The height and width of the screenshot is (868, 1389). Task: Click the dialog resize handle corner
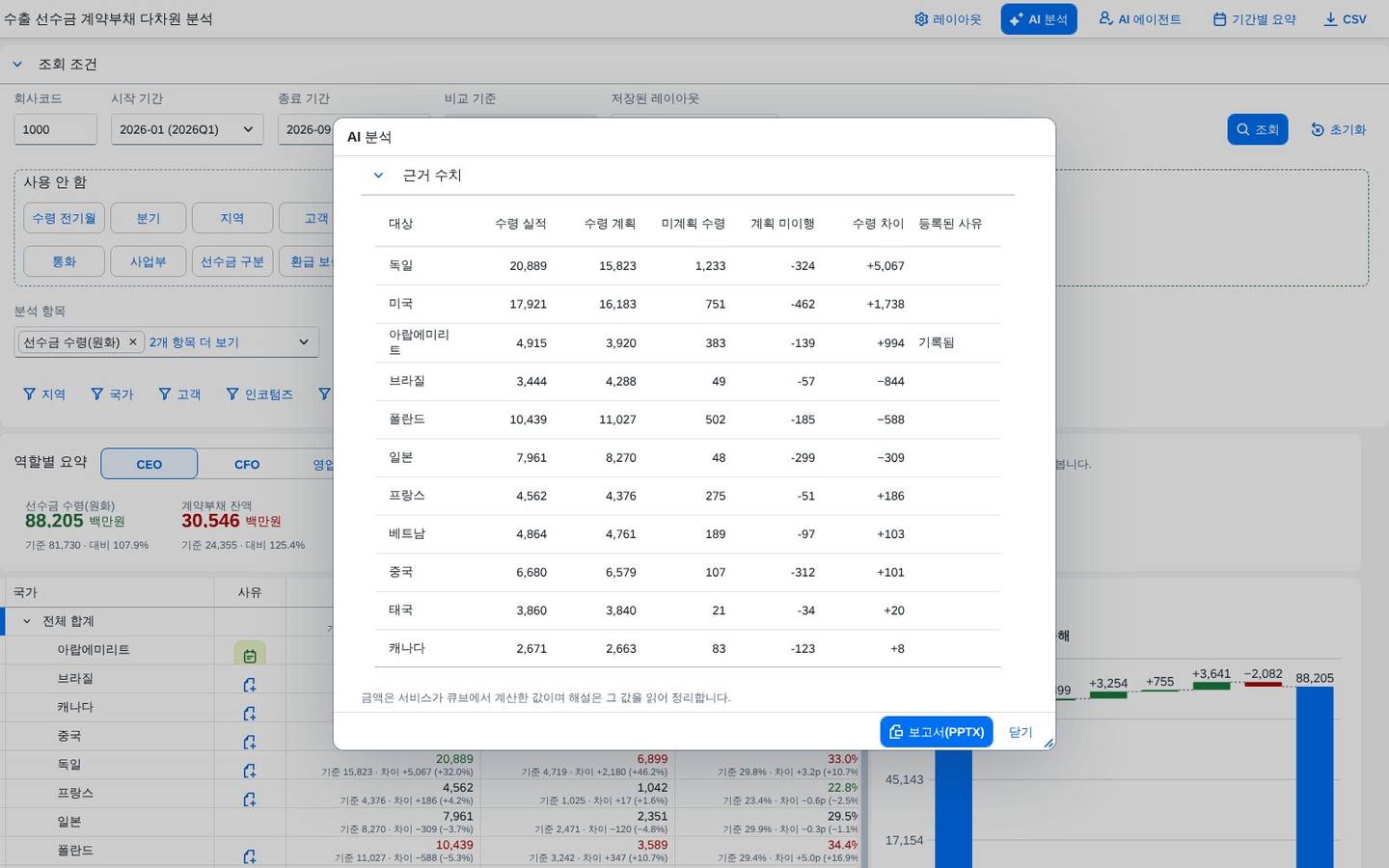click(x=1049, y=744)
